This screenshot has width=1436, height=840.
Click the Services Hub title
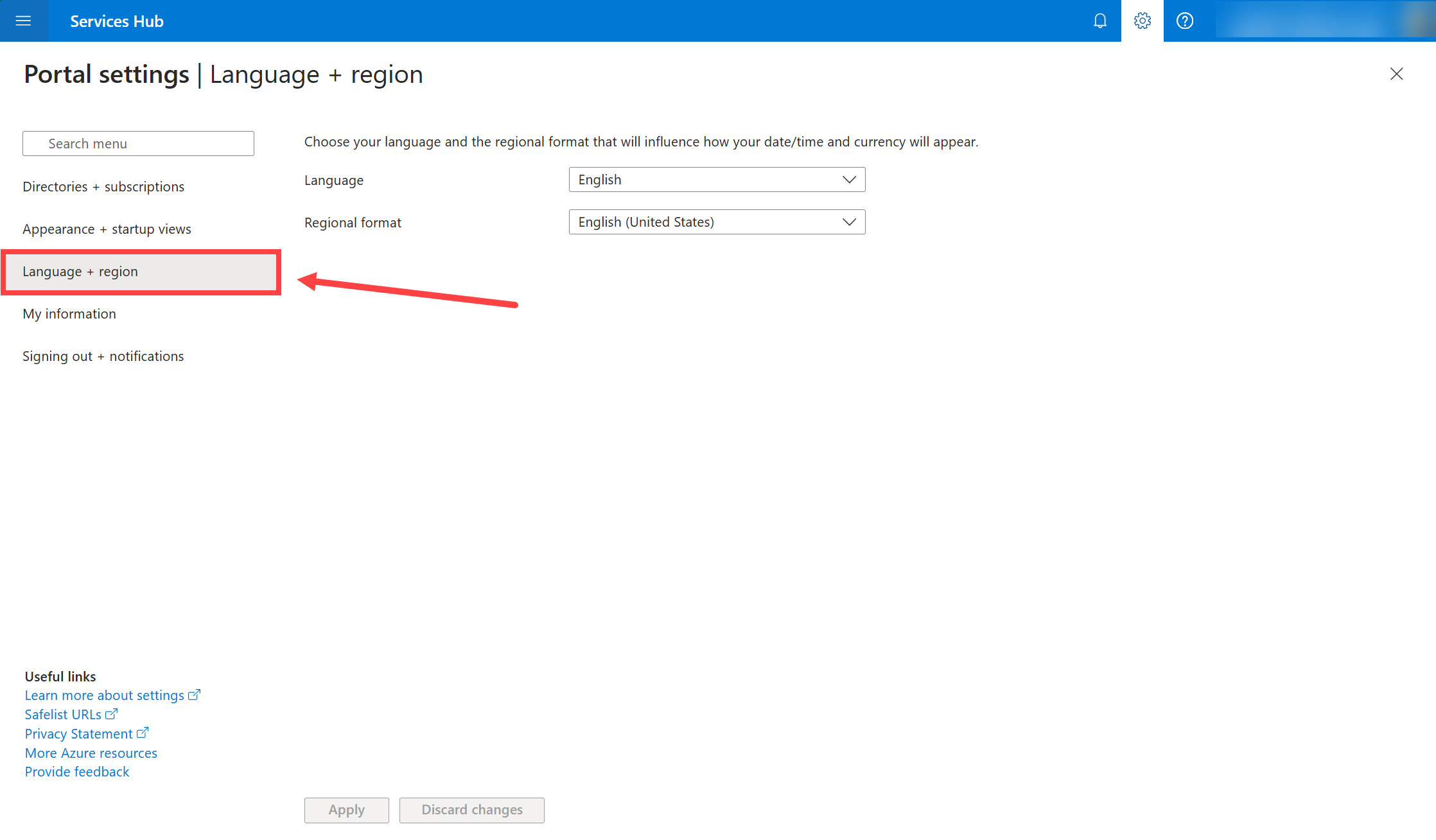point(116,21)
